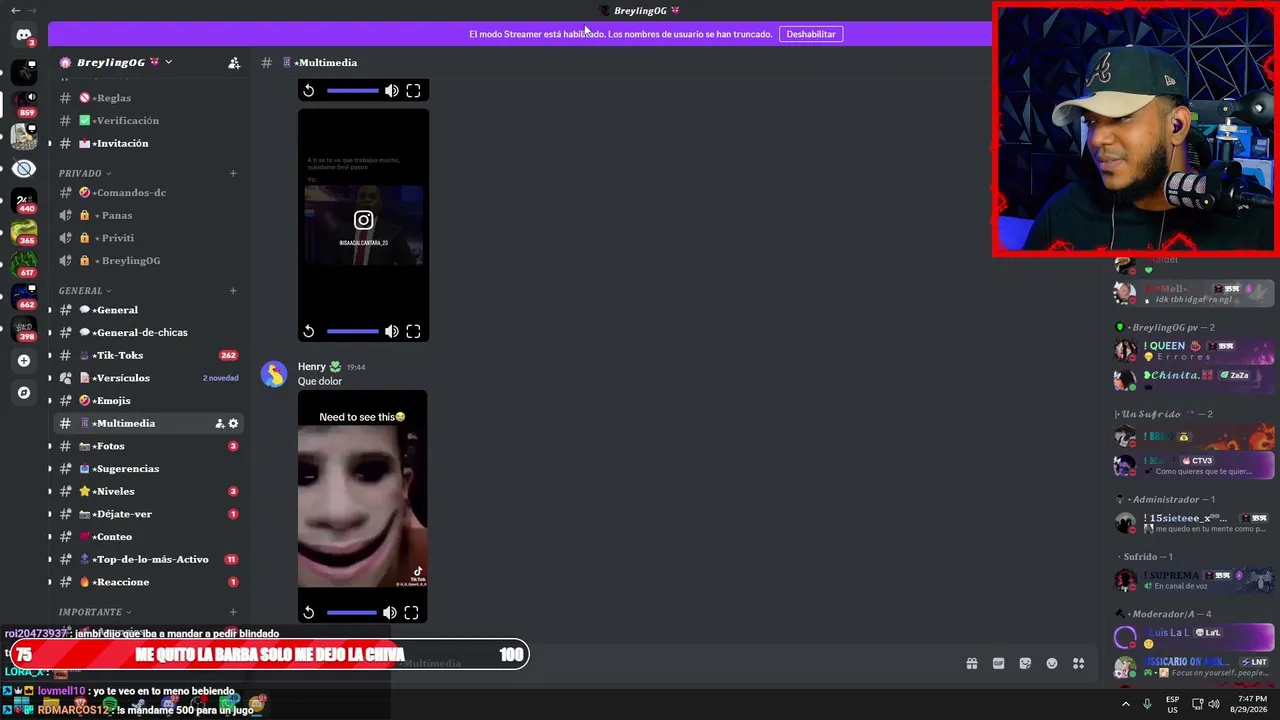Enter fullscreen on the Instagram video
1280x720 pixels.
(x=413, y=331)
